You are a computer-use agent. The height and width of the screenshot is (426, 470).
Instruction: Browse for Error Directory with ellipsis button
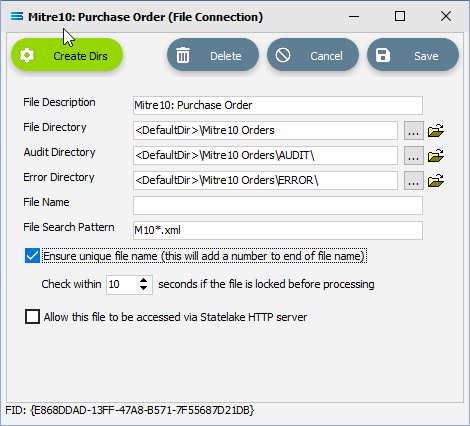point(414,180)
